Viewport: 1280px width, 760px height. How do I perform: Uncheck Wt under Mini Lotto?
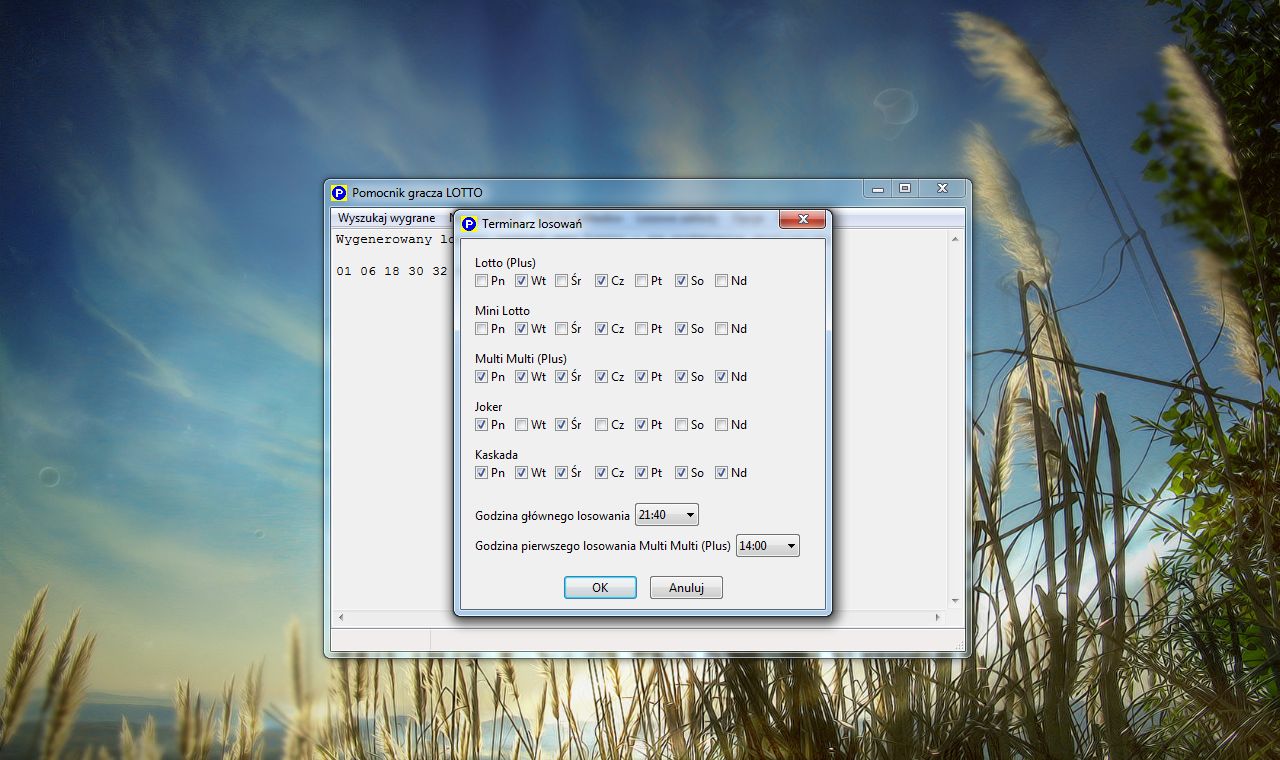(522, 329)
